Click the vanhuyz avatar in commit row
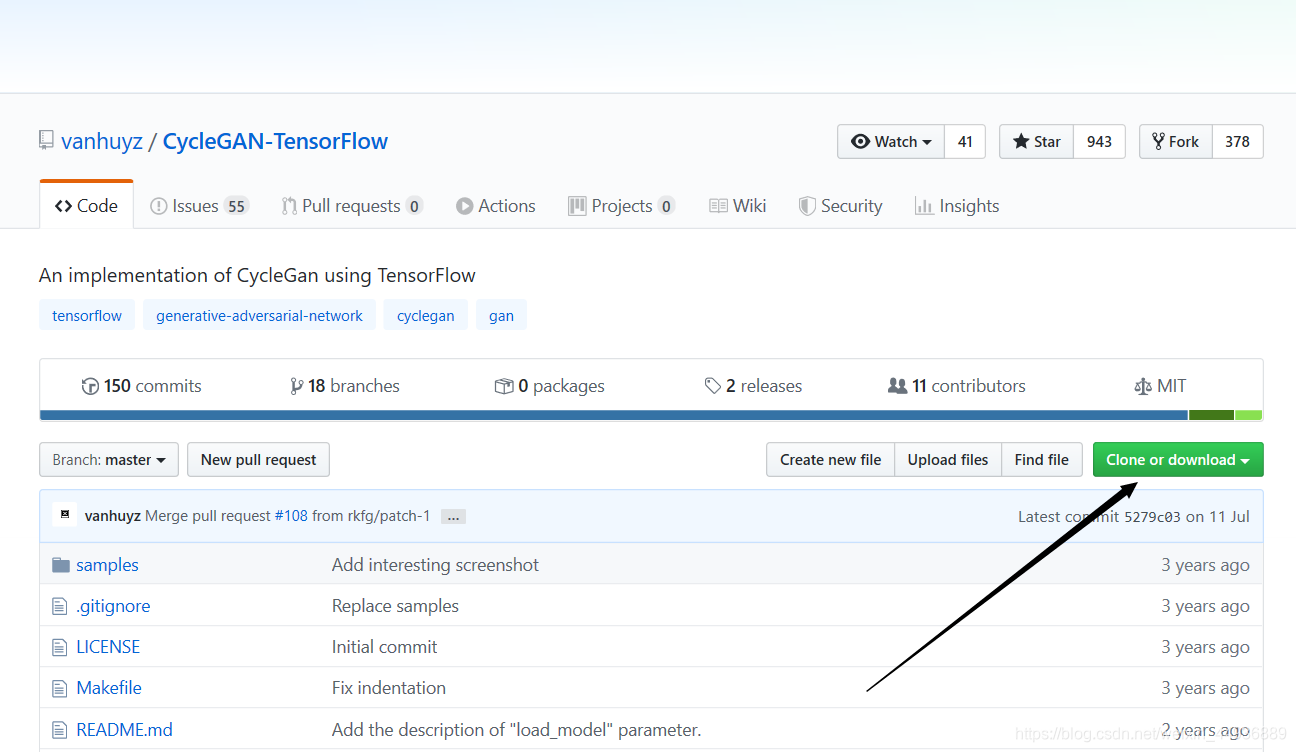Screen dimensions: 1296x752 click(x=65, y=515)
